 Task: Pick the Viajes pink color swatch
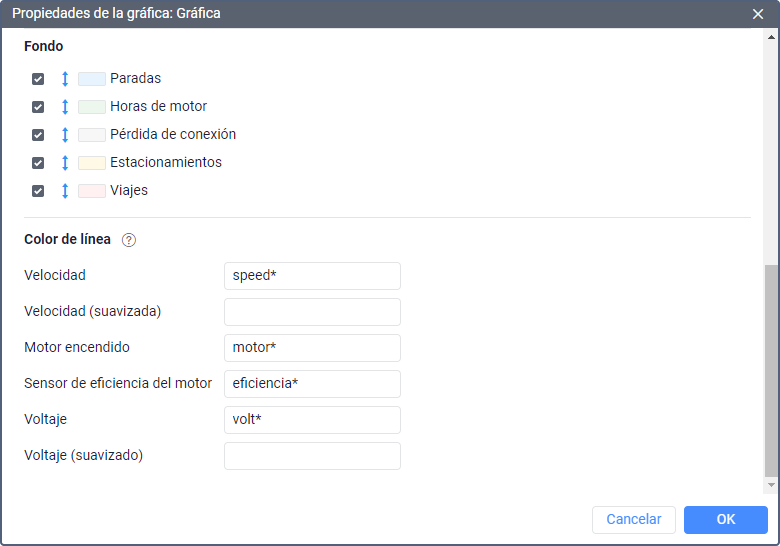92,190
